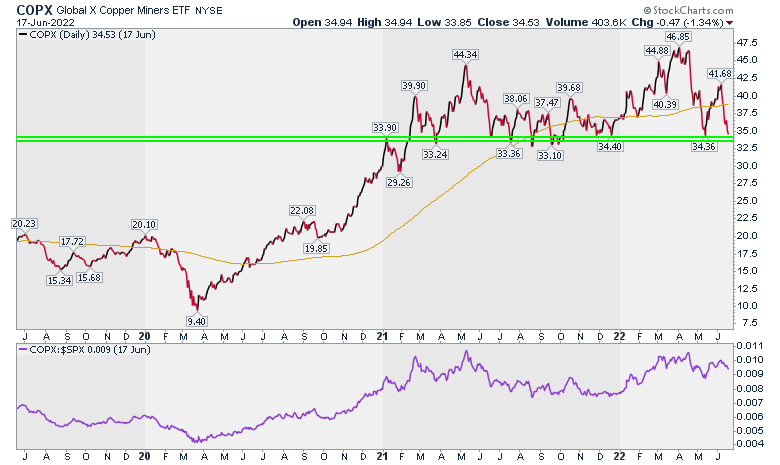
Task: Click the 46.85 peak price label
Action: (x=679, y=37)
